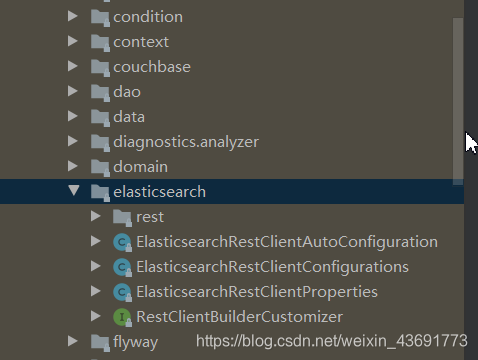
Task: Select the dao package name
Action: pyautogui.click(x=127, y=92)
